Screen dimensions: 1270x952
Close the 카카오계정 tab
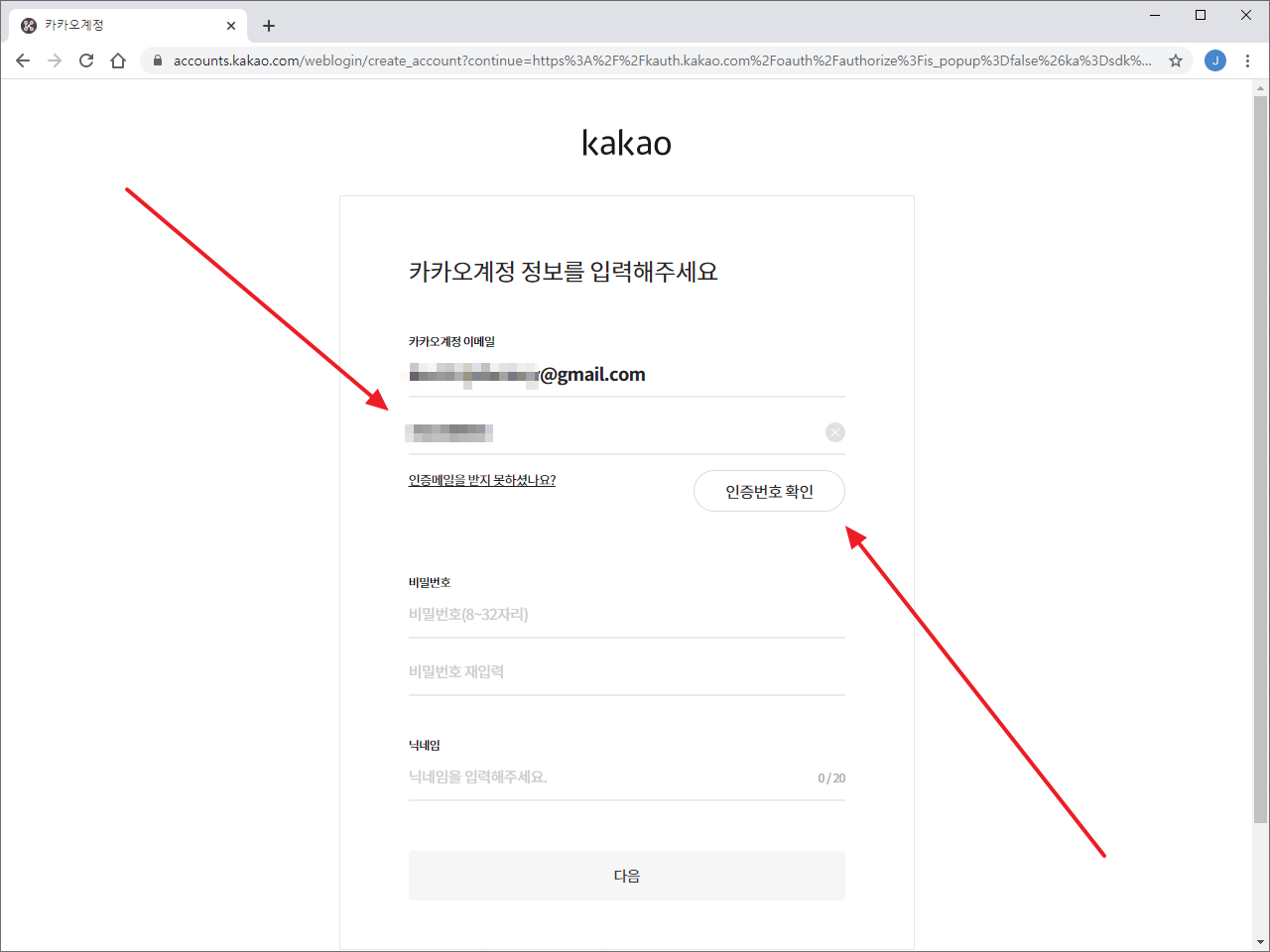click(x=231, y=26)
